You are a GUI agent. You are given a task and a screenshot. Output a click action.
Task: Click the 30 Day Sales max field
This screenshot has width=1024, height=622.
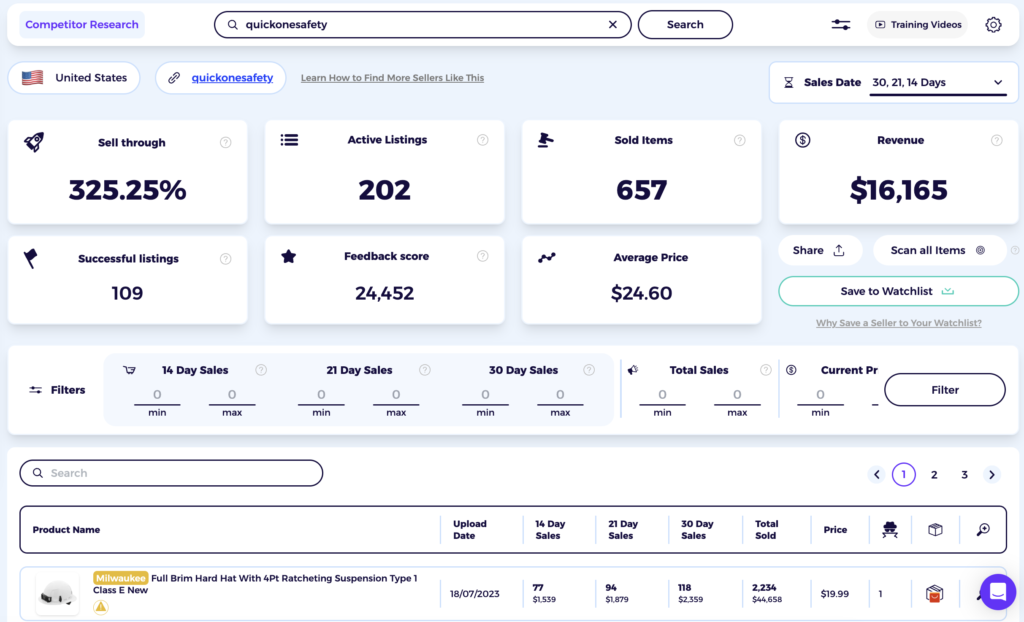click(560, 395)
